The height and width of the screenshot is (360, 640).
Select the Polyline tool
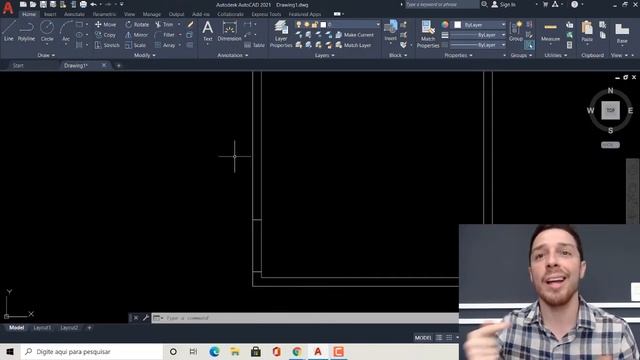click(x=27, y=31)
